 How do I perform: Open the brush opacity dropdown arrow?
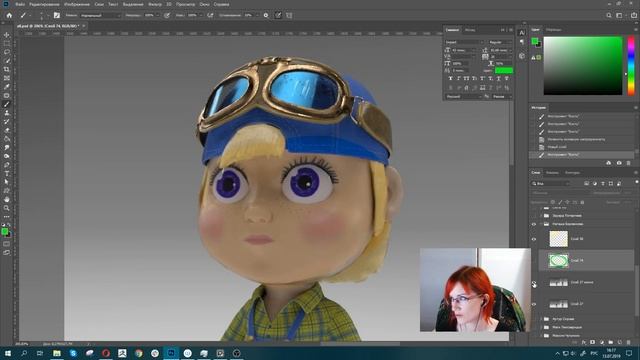pos(157,15)
